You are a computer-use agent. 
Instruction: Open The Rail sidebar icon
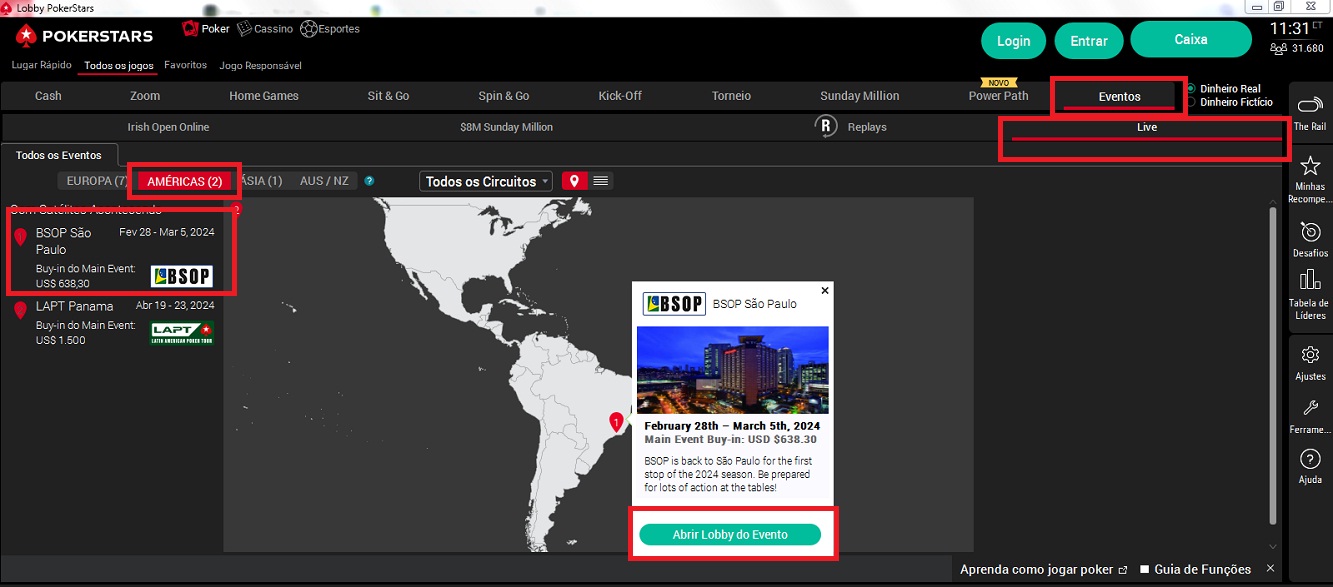[x=1309, y=106]
